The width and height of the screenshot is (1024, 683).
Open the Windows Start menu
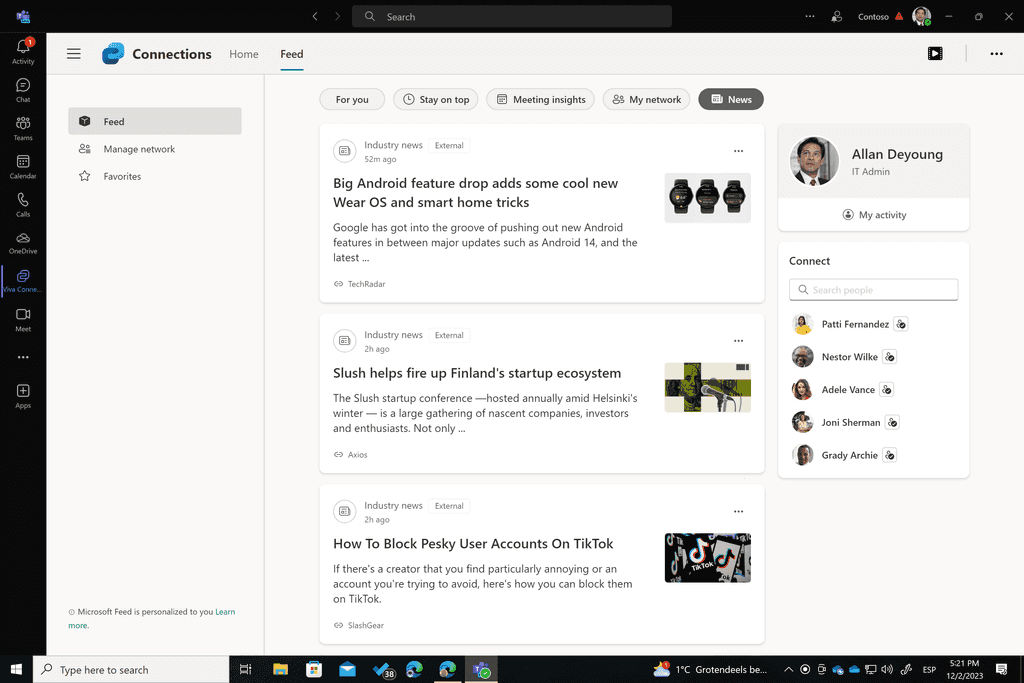[x=16, y=669]
